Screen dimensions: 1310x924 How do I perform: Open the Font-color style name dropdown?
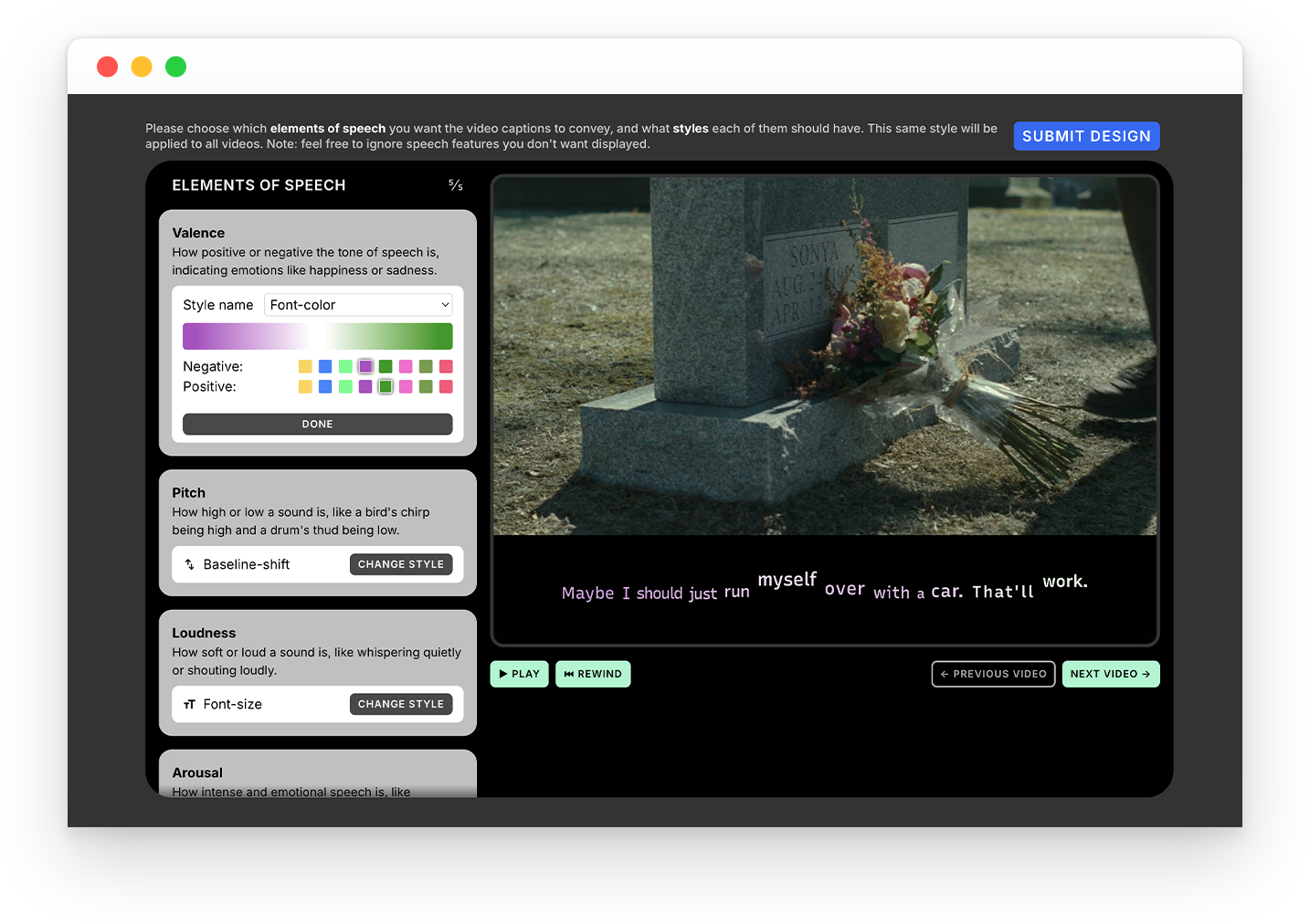(358, 304)
